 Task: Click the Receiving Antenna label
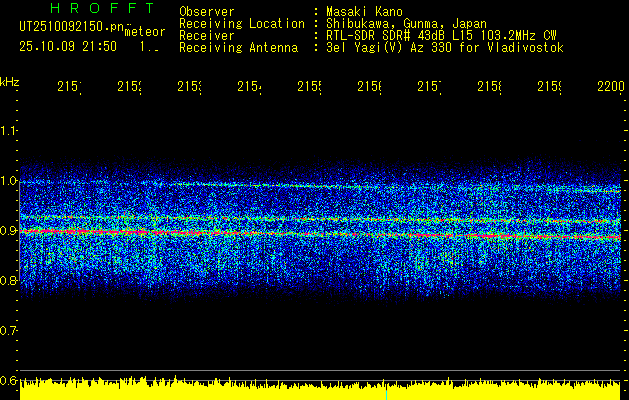click(x=238, y=48)
